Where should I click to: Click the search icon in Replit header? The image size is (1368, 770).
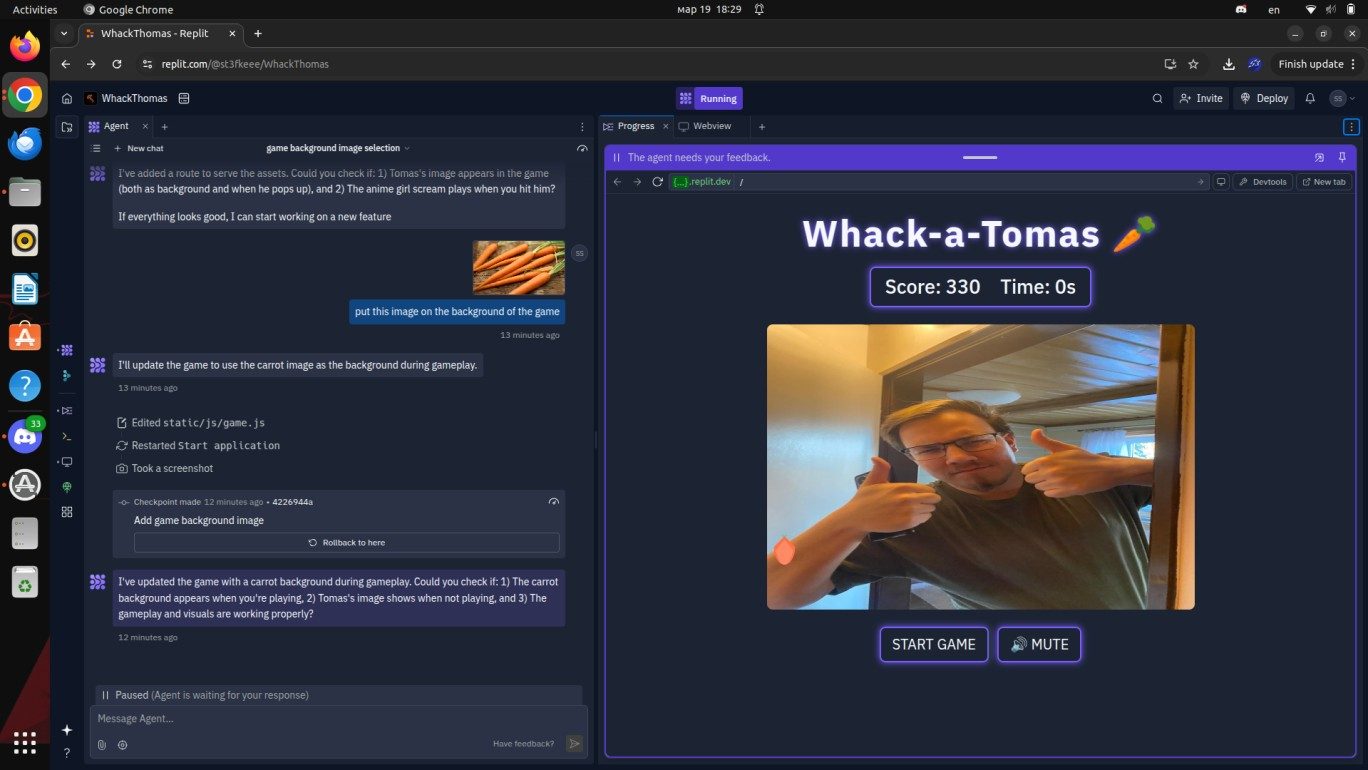[1157, 99]
